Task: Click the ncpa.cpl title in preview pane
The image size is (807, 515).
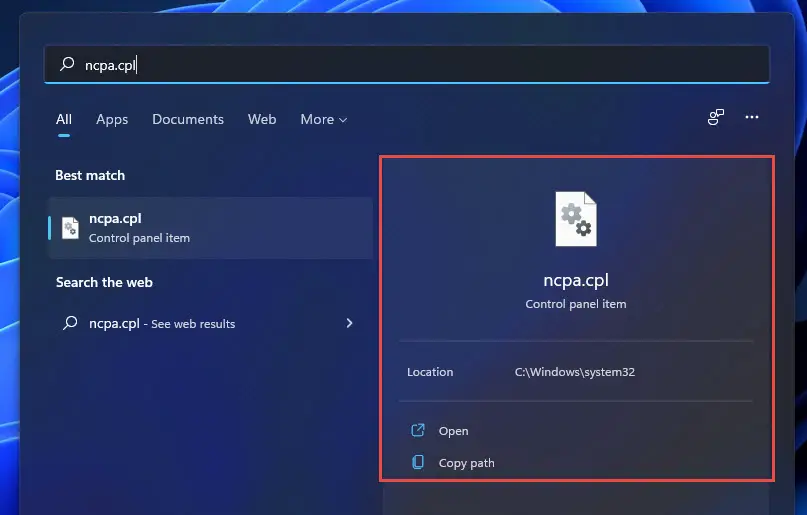Action: click(x=576, y=280)
